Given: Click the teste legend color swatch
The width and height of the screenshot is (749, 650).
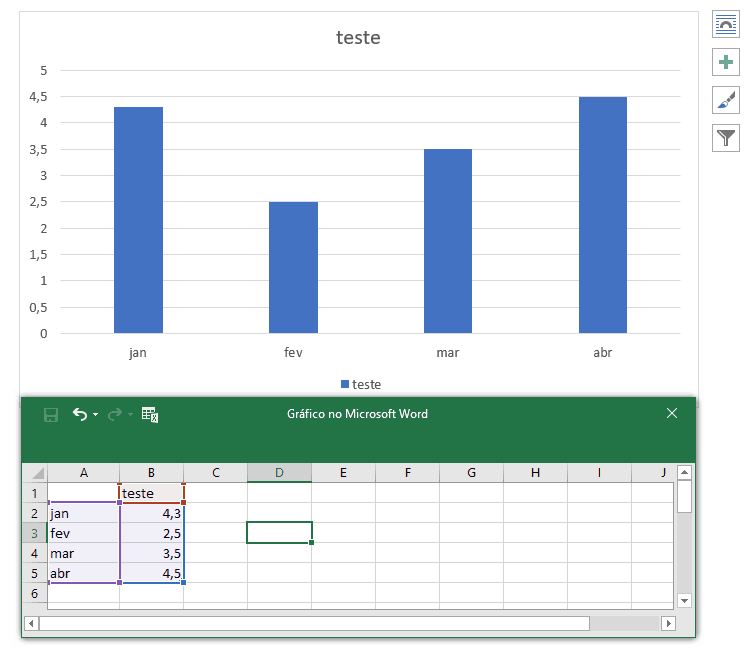Looking at the screenshot, I should [x=345, y=384].
